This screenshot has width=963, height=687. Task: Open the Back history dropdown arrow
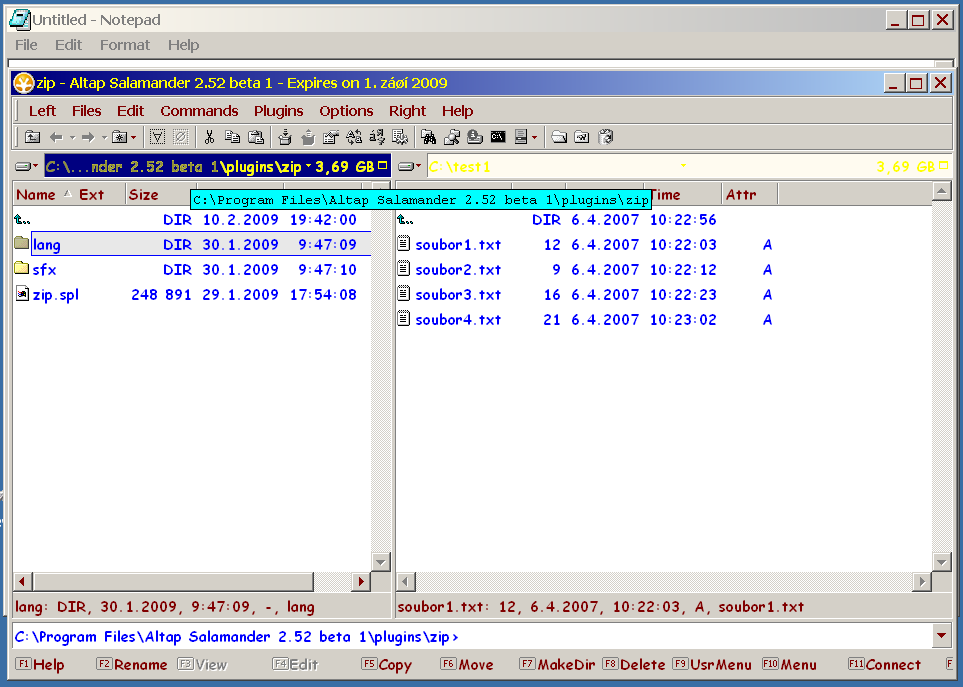(72, 138)
